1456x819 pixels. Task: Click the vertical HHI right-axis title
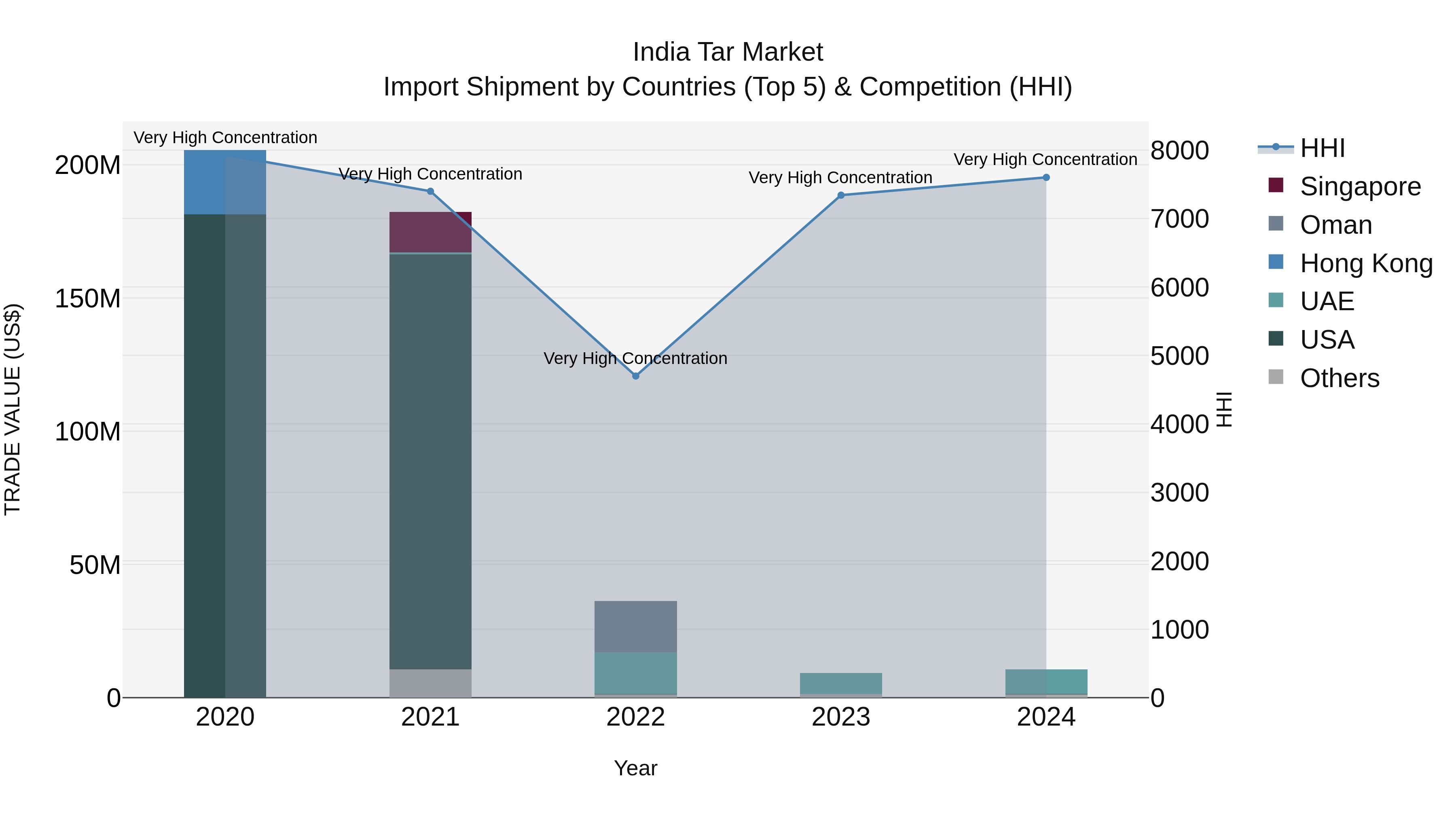[1224, 409]
